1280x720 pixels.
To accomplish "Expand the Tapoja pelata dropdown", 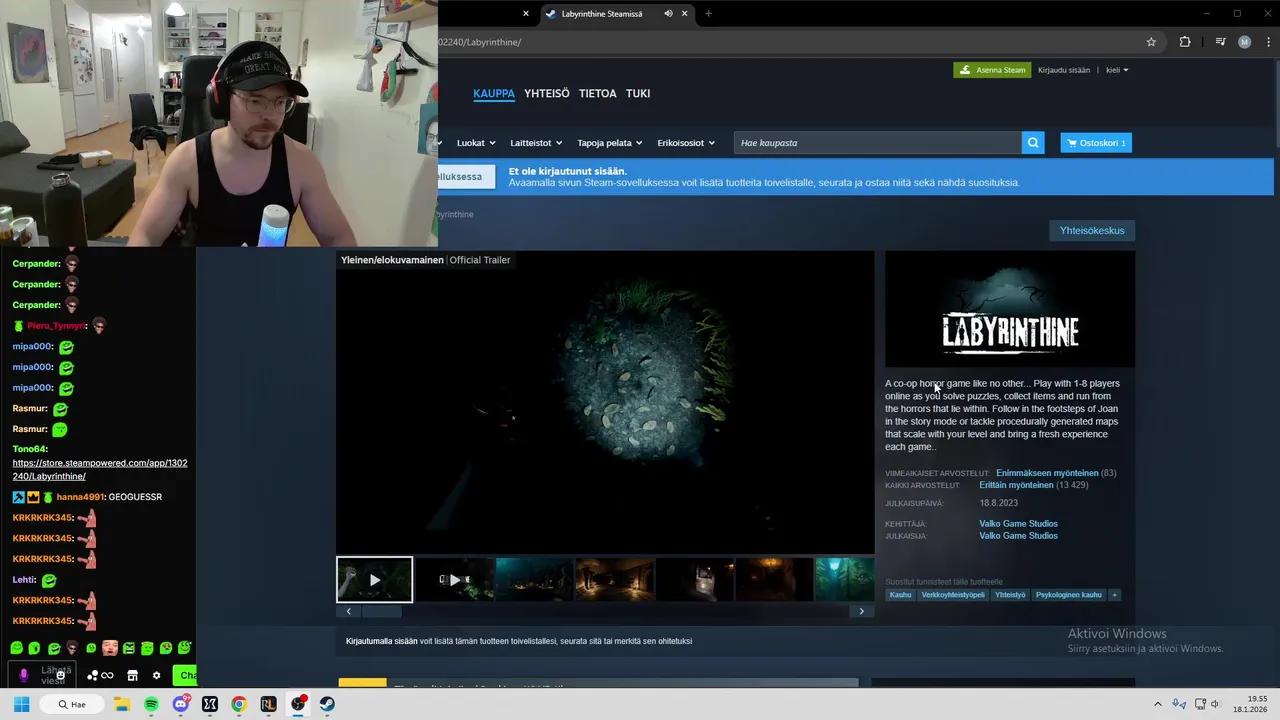I will [x=609, y=143].
